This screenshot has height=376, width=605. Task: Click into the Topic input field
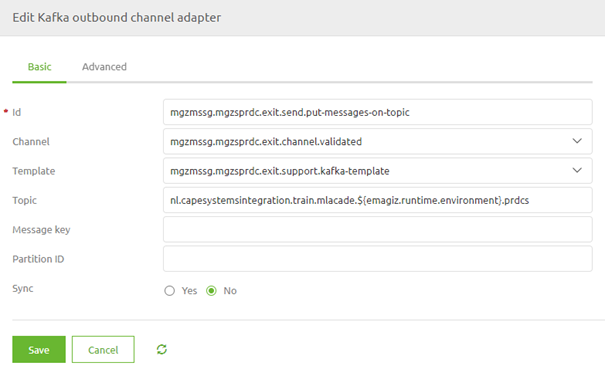click(x=377, y=200)
